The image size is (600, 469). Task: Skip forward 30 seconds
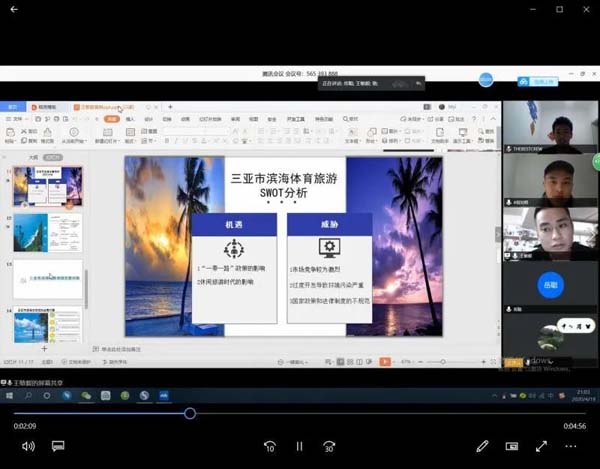coord(329,445)
